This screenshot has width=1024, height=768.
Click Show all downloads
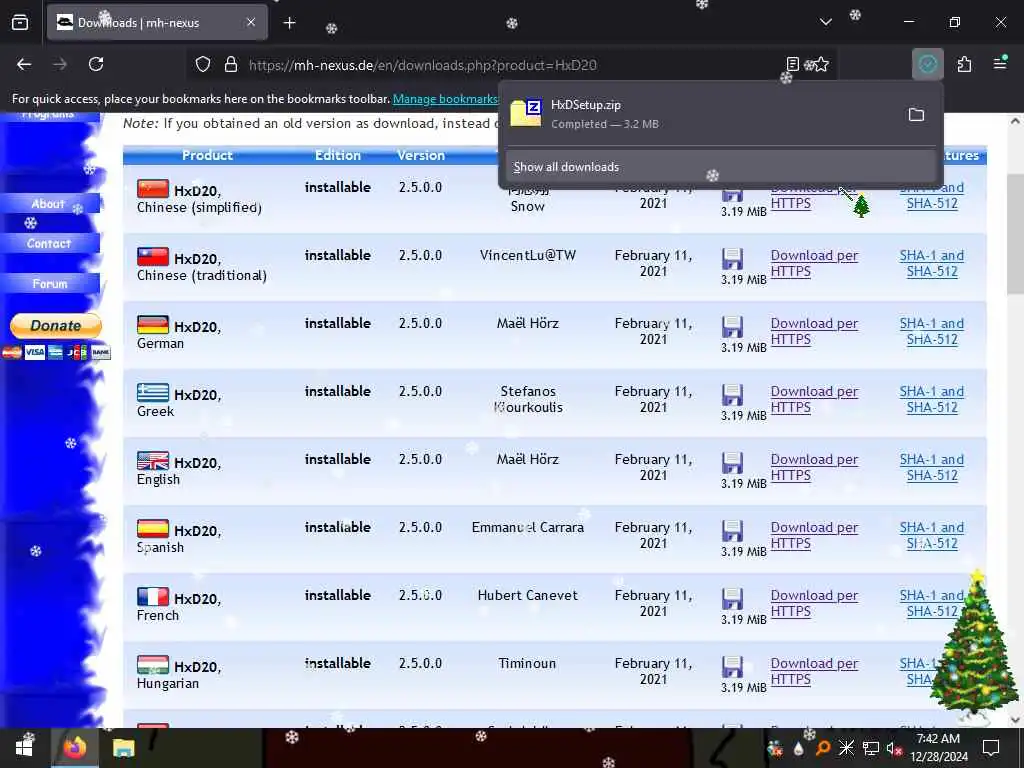coord(720,167)
